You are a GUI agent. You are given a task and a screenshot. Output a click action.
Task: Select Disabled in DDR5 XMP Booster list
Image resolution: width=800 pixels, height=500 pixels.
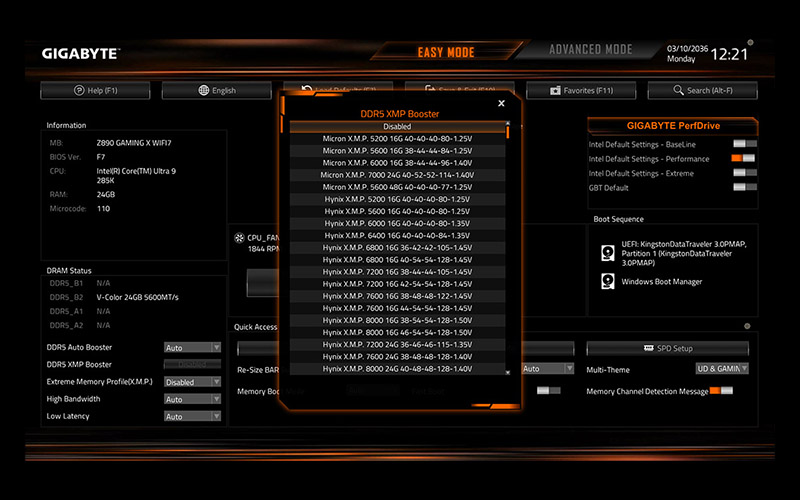pos(397,127)
